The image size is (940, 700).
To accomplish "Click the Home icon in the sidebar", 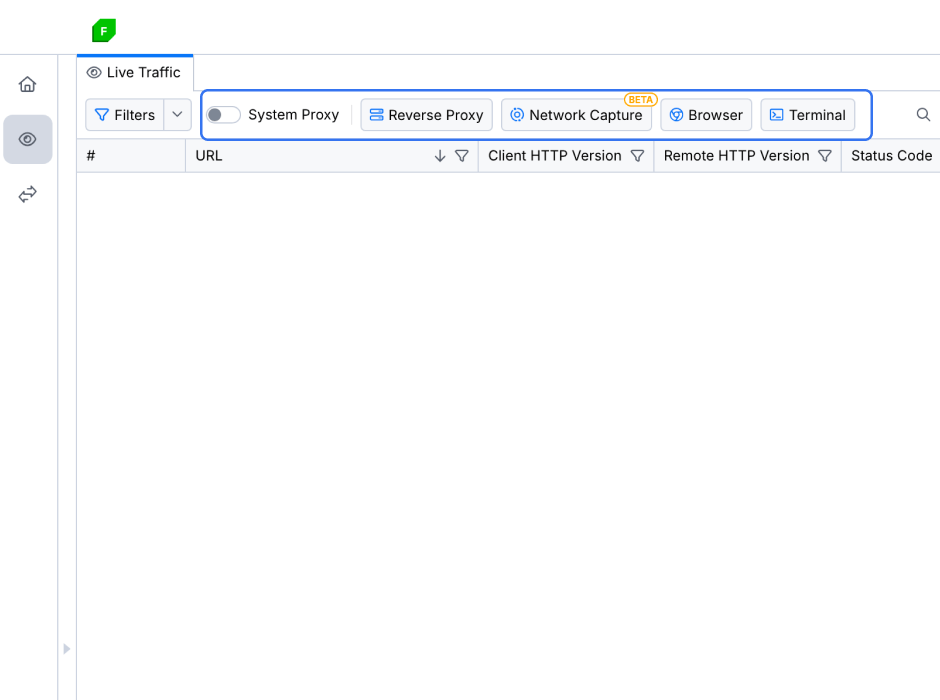I will pos(27,84).
